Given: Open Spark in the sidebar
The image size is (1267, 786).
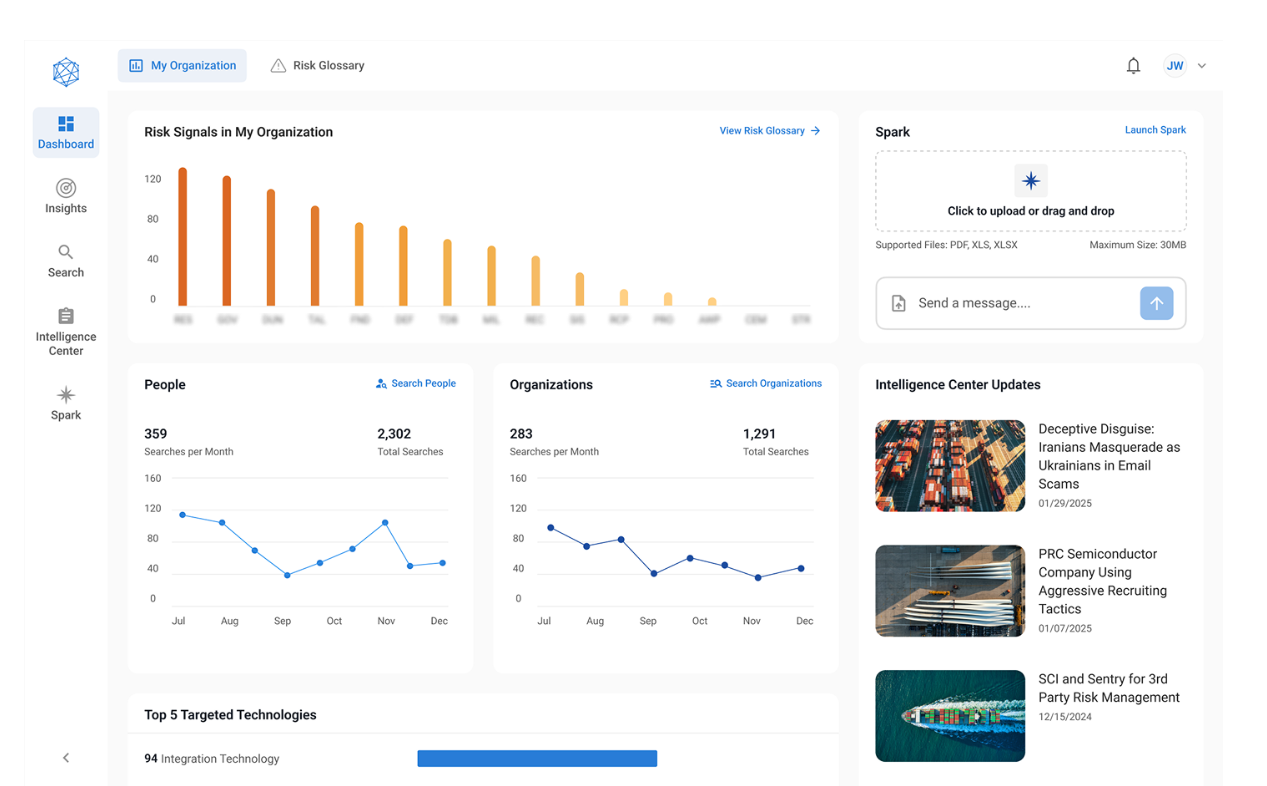Looking at the screenshot, I should click(66, 403).
